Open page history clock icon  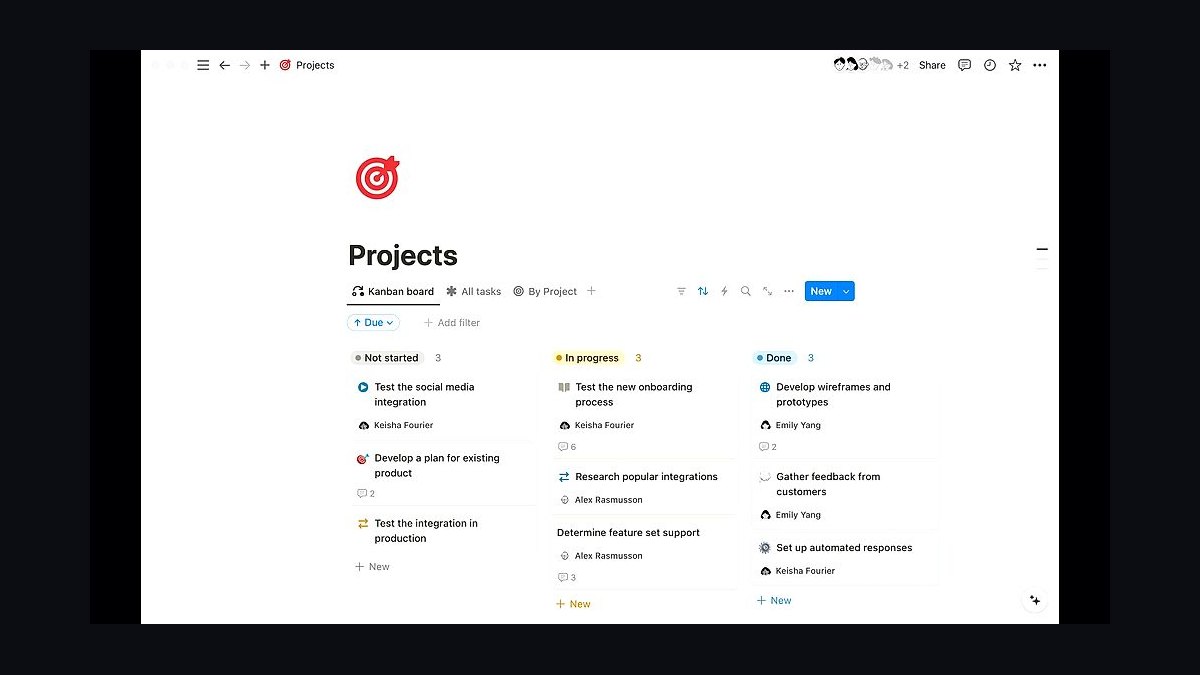990,65
